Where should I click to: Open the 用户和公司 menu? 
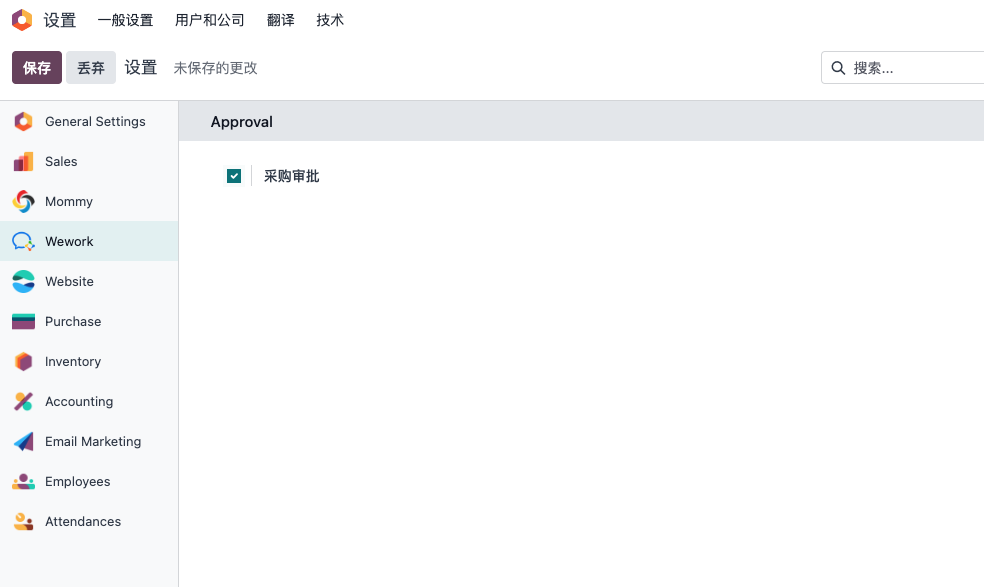[210, 20]
